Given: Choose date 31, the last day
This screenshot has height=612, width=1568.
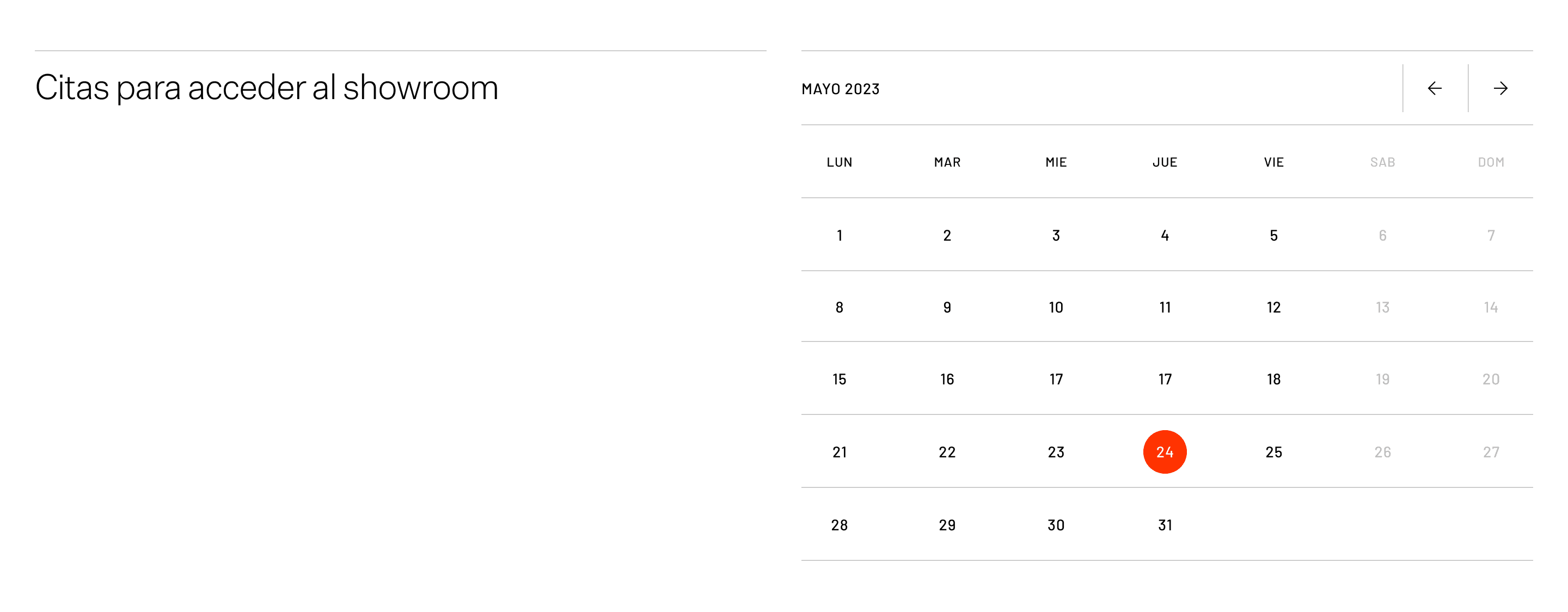Looking at the screenshot, I should [1165, 525].
